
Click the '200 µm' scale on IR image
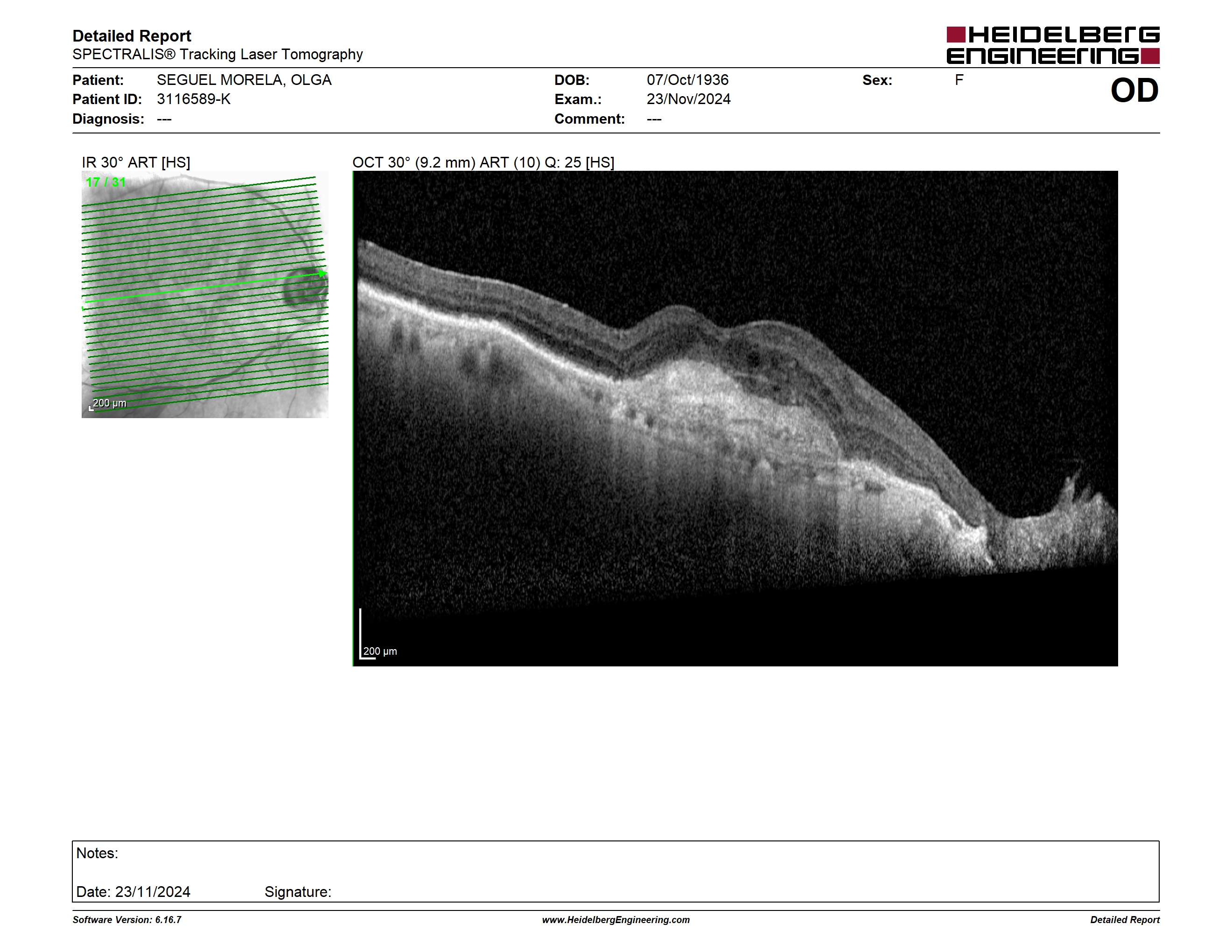pos(110,403)
